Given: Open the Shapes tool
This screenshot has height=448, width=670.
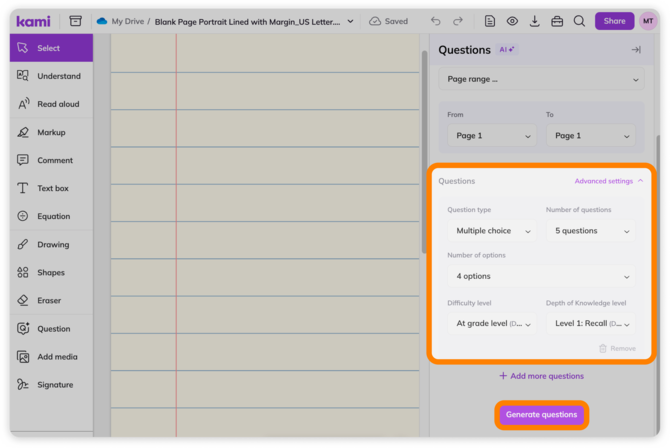Looking at the screenshot, I should coord(51,272).
